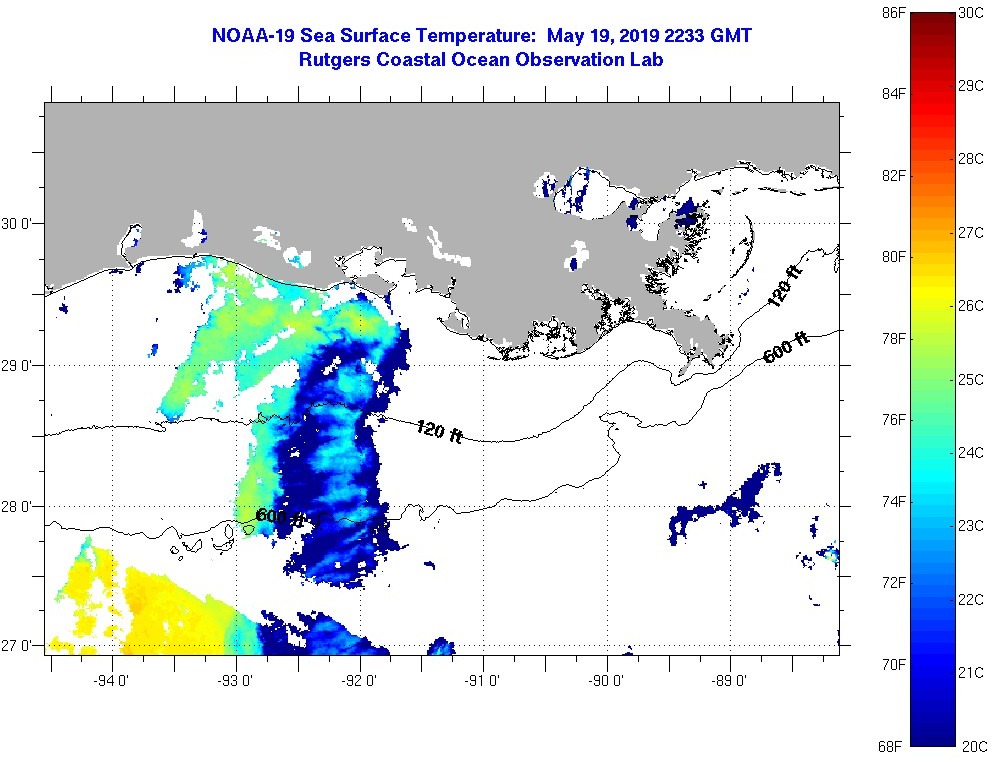This screenshot has width=992, height=761.
Task: Click the '29C' colorbar label
Action: (971, 85)
